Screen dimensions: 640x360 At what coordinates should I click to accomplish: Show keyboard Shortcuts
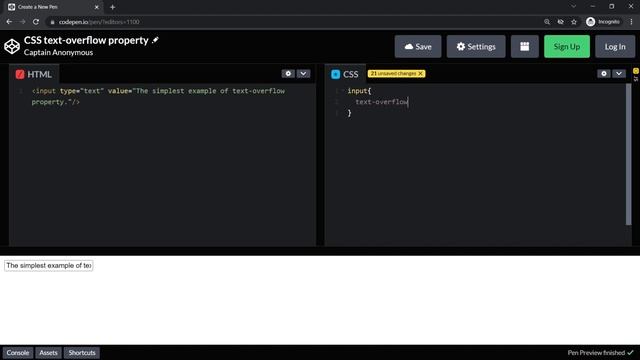click(82, 353)
